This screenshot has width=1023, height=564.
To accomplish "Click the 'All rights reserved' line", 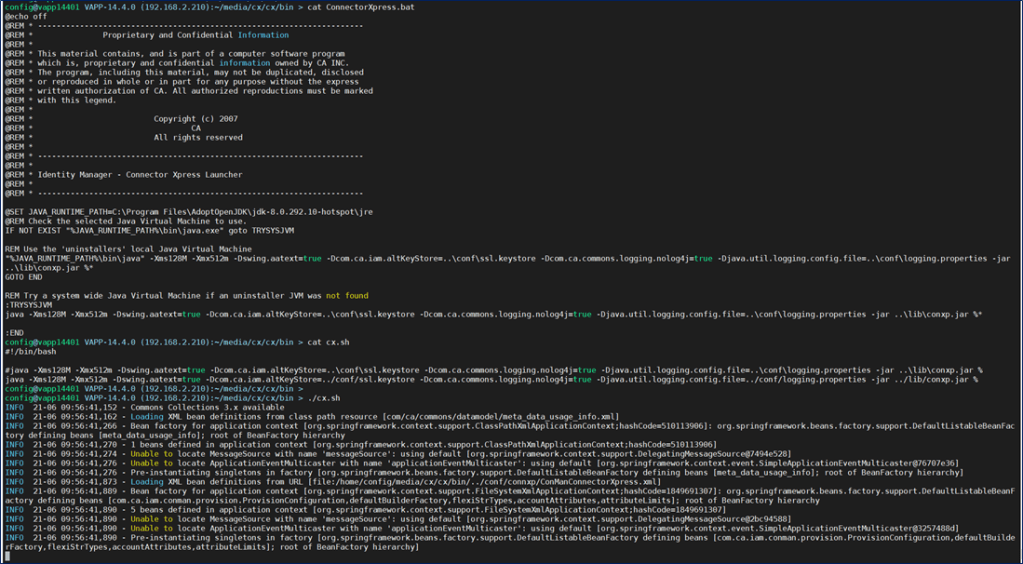I will [197, 137].
